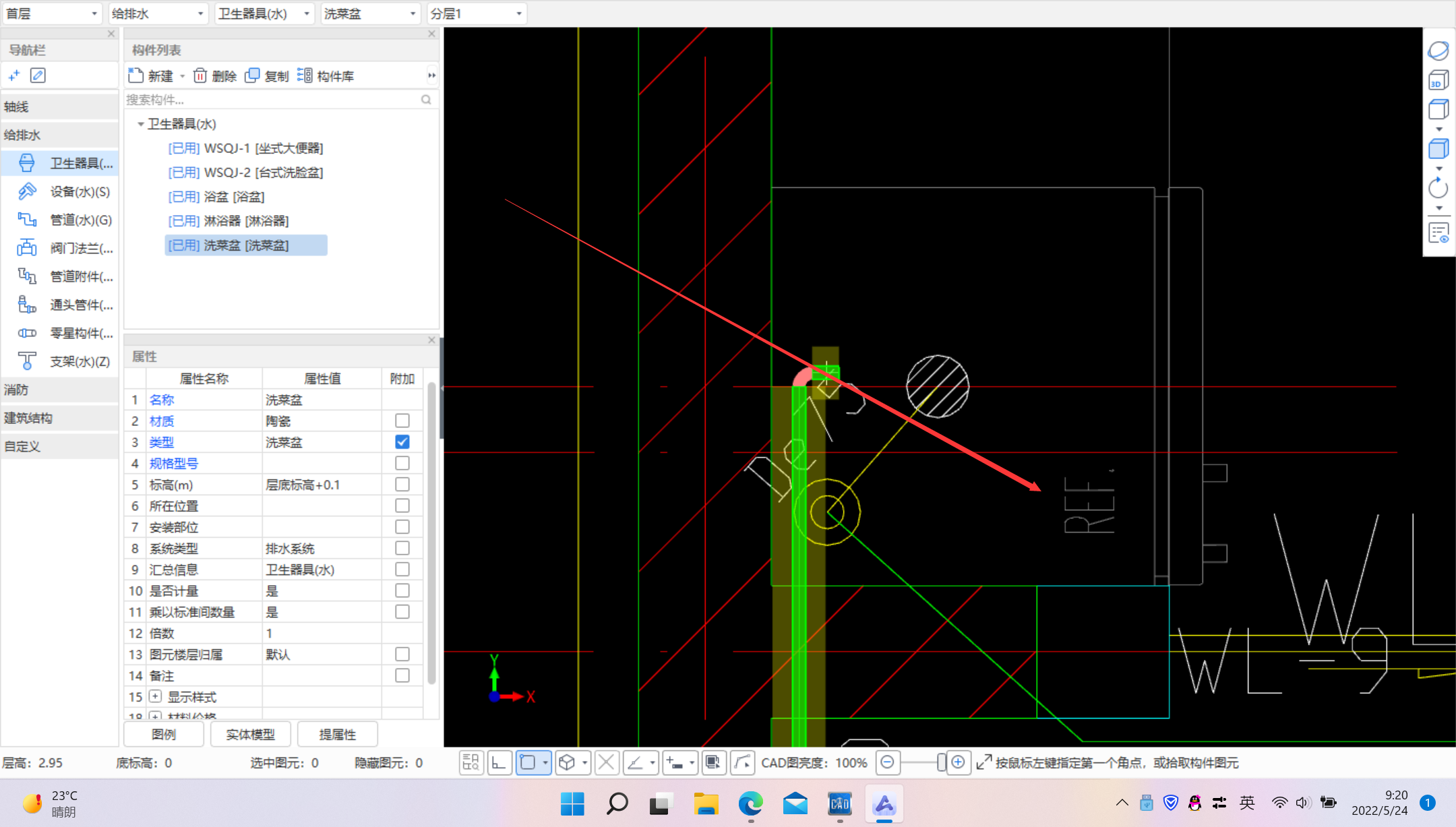Check the 安装部位 additional checkbox
This screenshot has width=1456, height=827.
pos(402,527)
